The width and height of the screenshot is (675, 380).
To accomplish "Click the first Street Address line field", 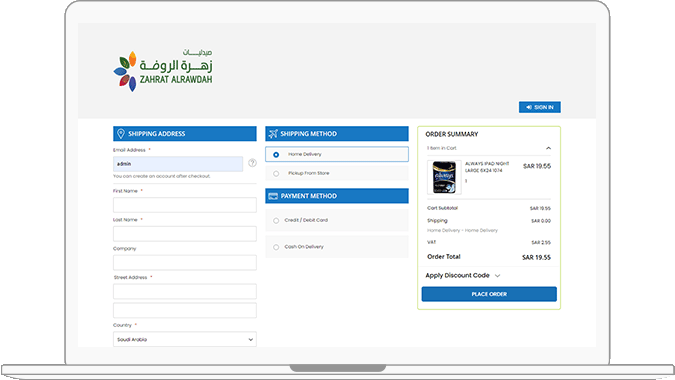I will click(185, 291).
